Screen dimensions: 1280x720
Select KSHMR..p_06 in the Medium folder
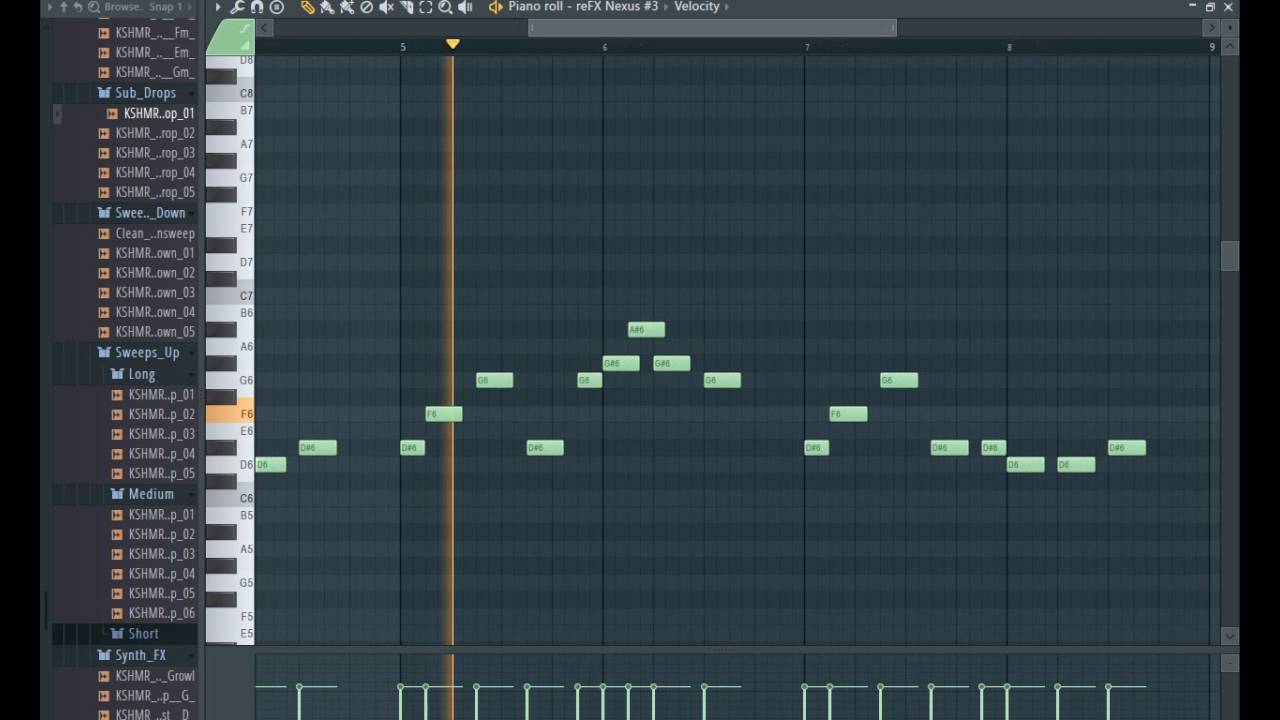(x=161, y=613)
